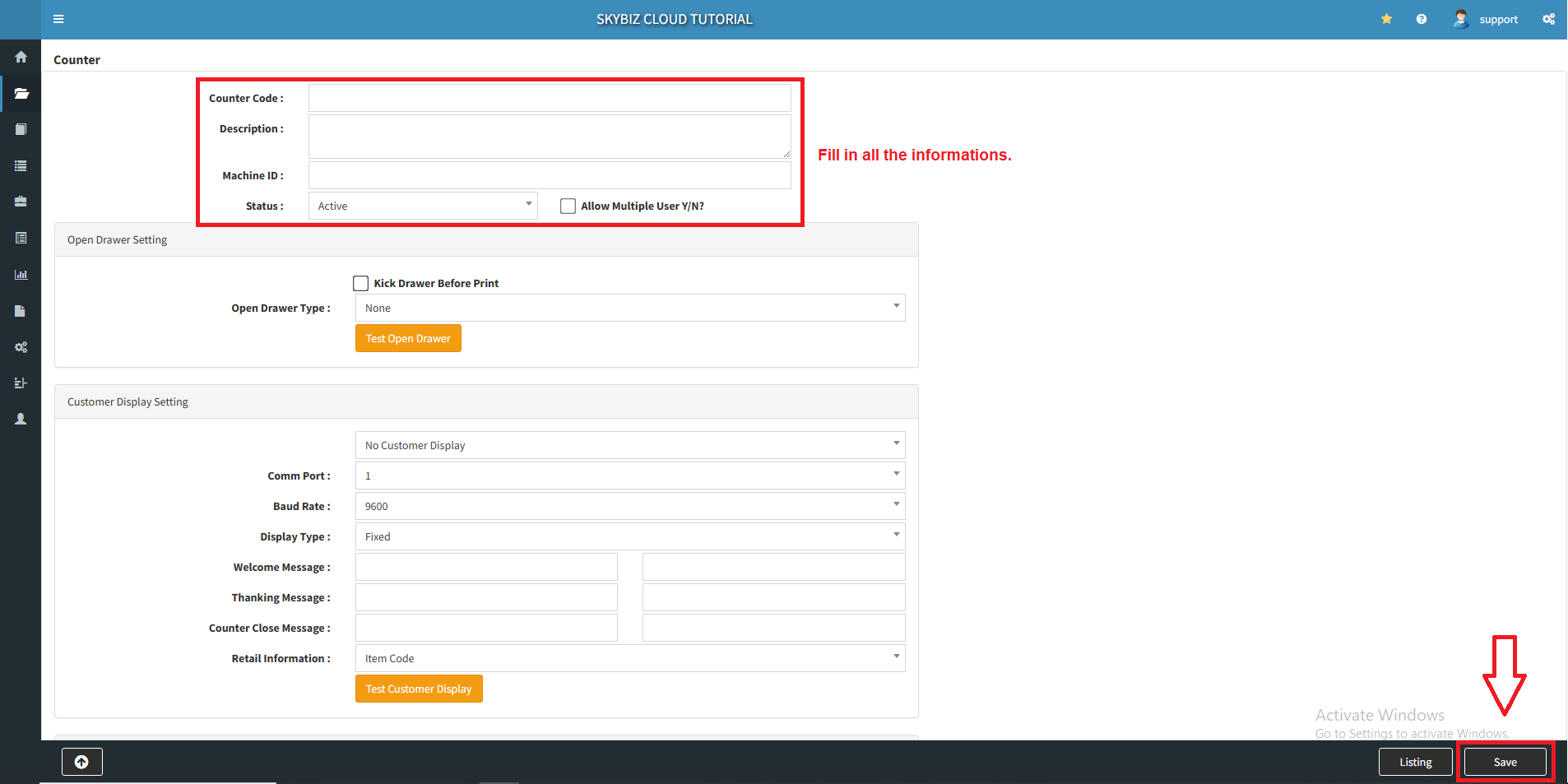Click the scroll-to-top arrow button
Screen dimensions: 1568x784
point(81,762)
